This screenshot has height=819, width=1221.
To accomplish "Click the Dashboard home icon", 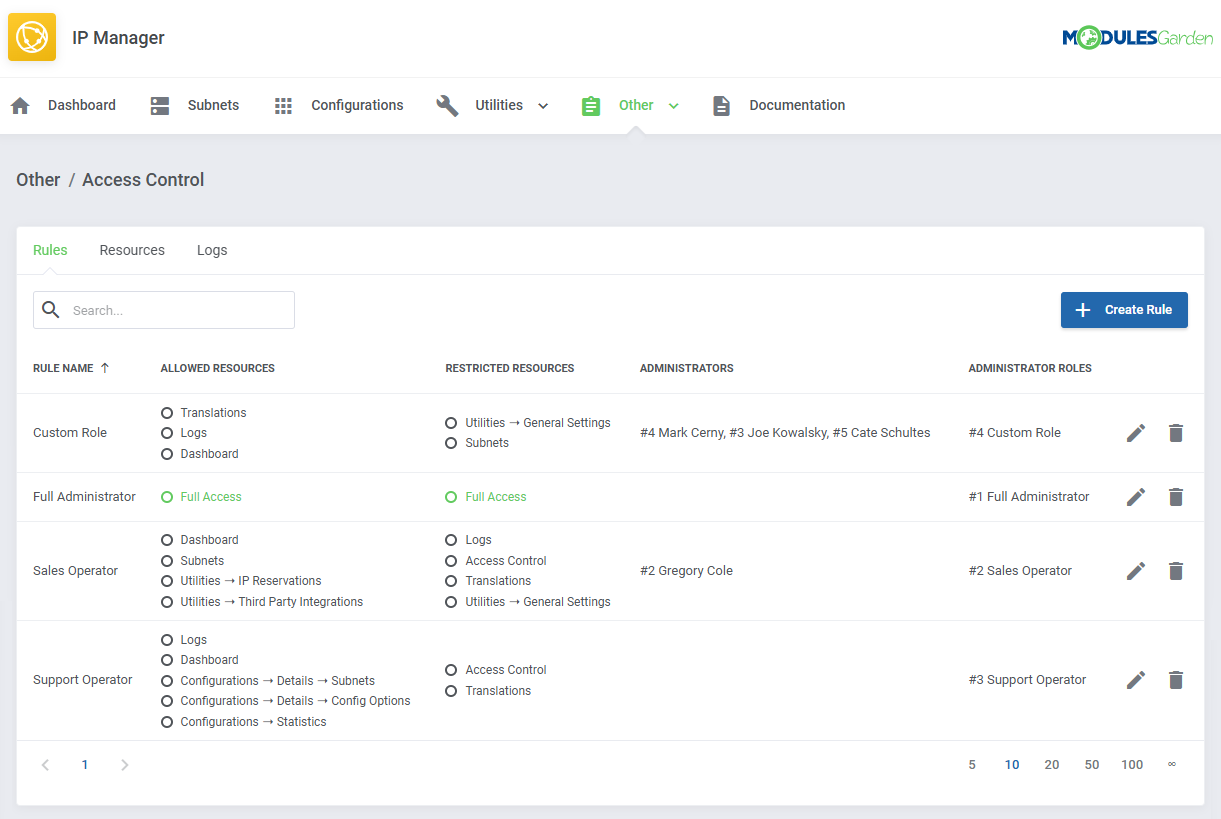I will coord(20,106).
